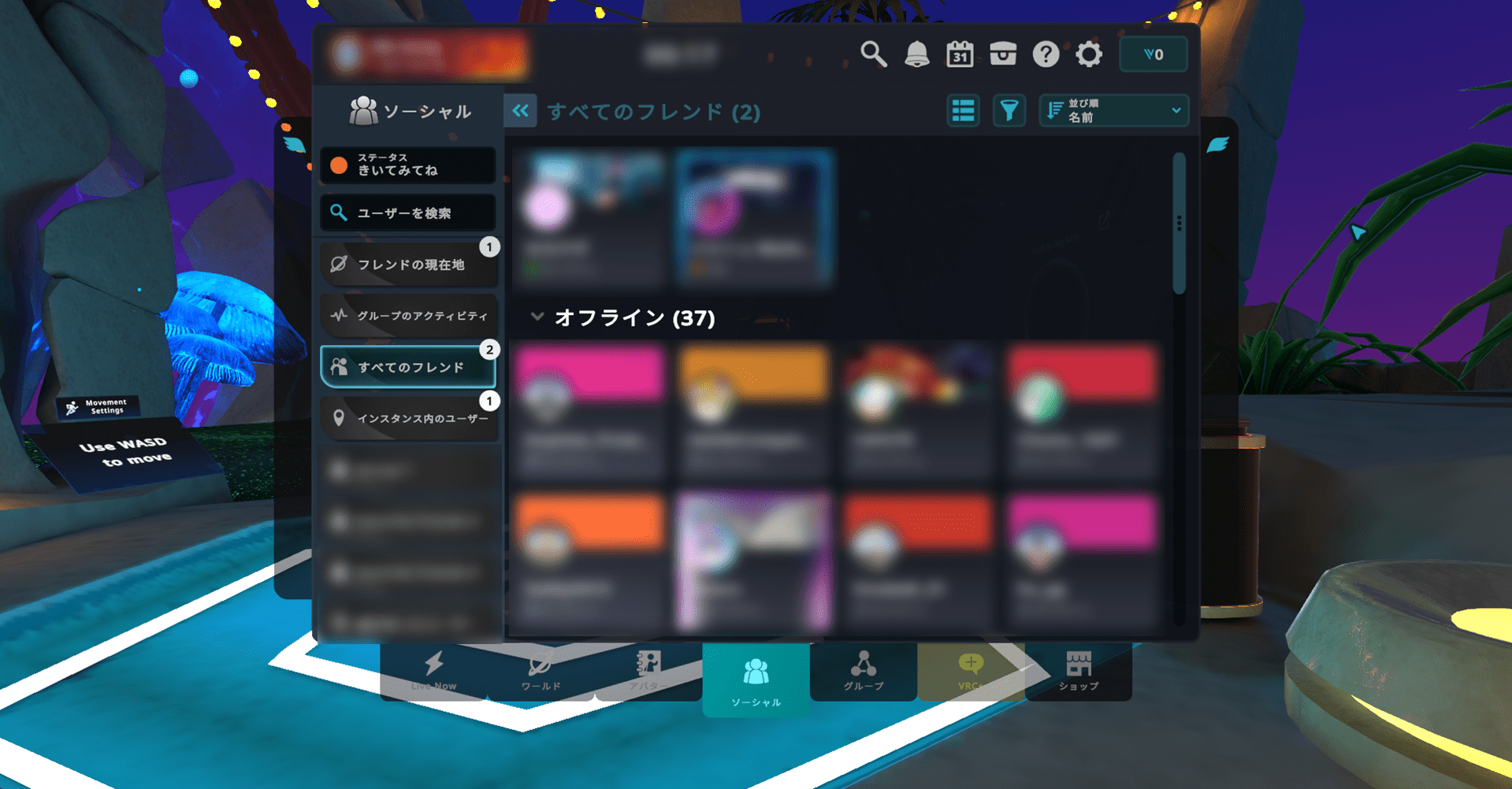Open the settings gear
The image size is (1512, 789).
1089,54
